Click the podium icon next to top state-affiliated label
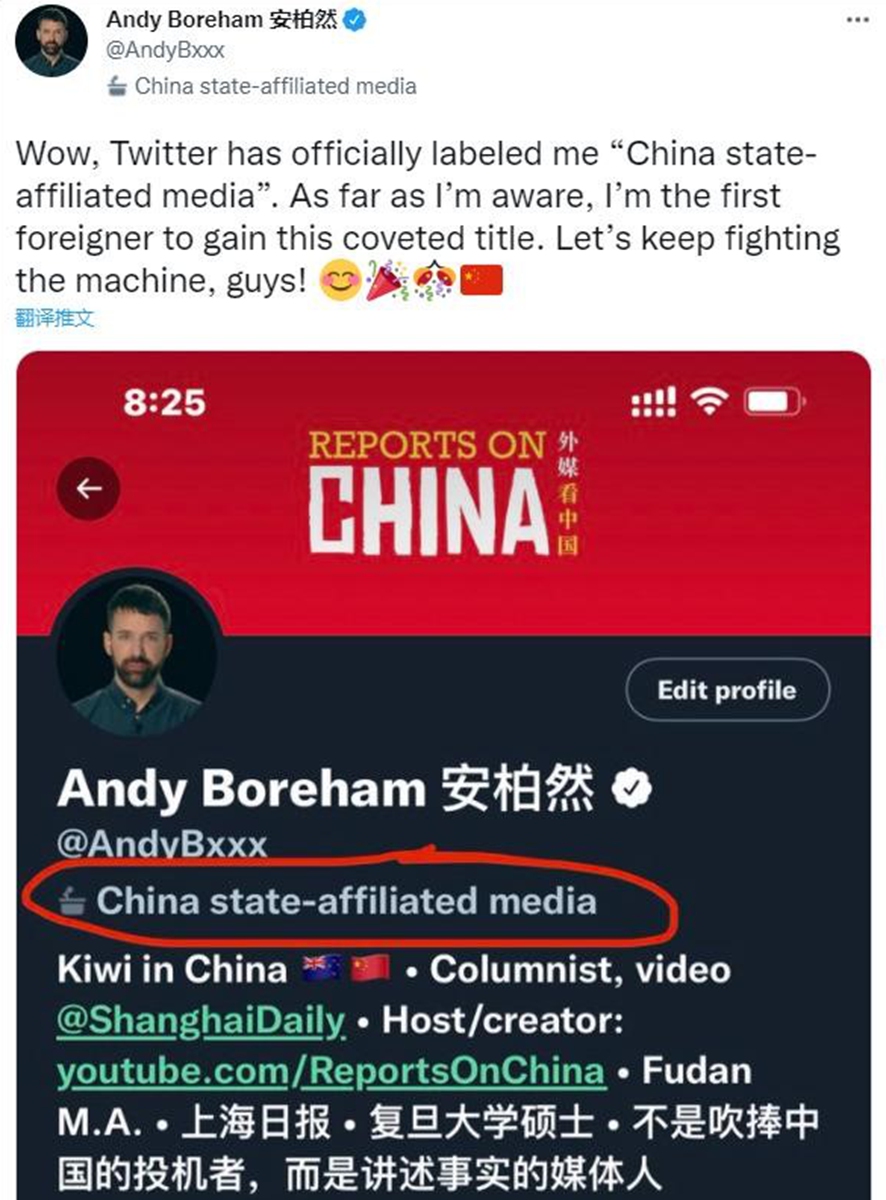 (117, 86)
